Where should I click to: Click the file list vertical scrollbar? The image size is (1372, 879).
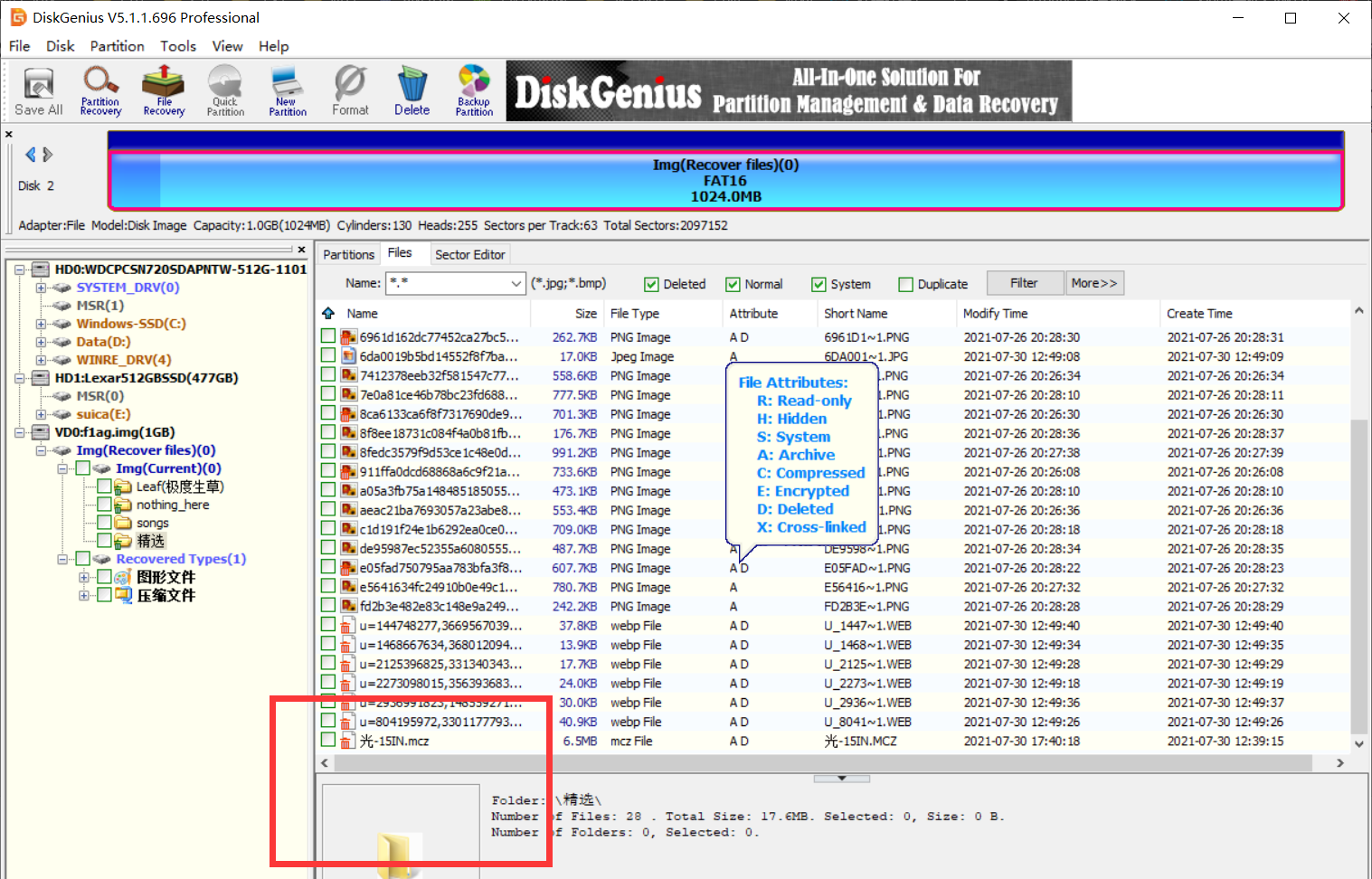pos(1358,576)
